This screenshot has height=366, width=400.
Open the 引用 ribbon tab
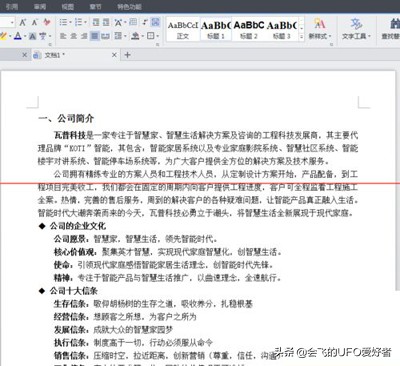[x=12, y=7]
